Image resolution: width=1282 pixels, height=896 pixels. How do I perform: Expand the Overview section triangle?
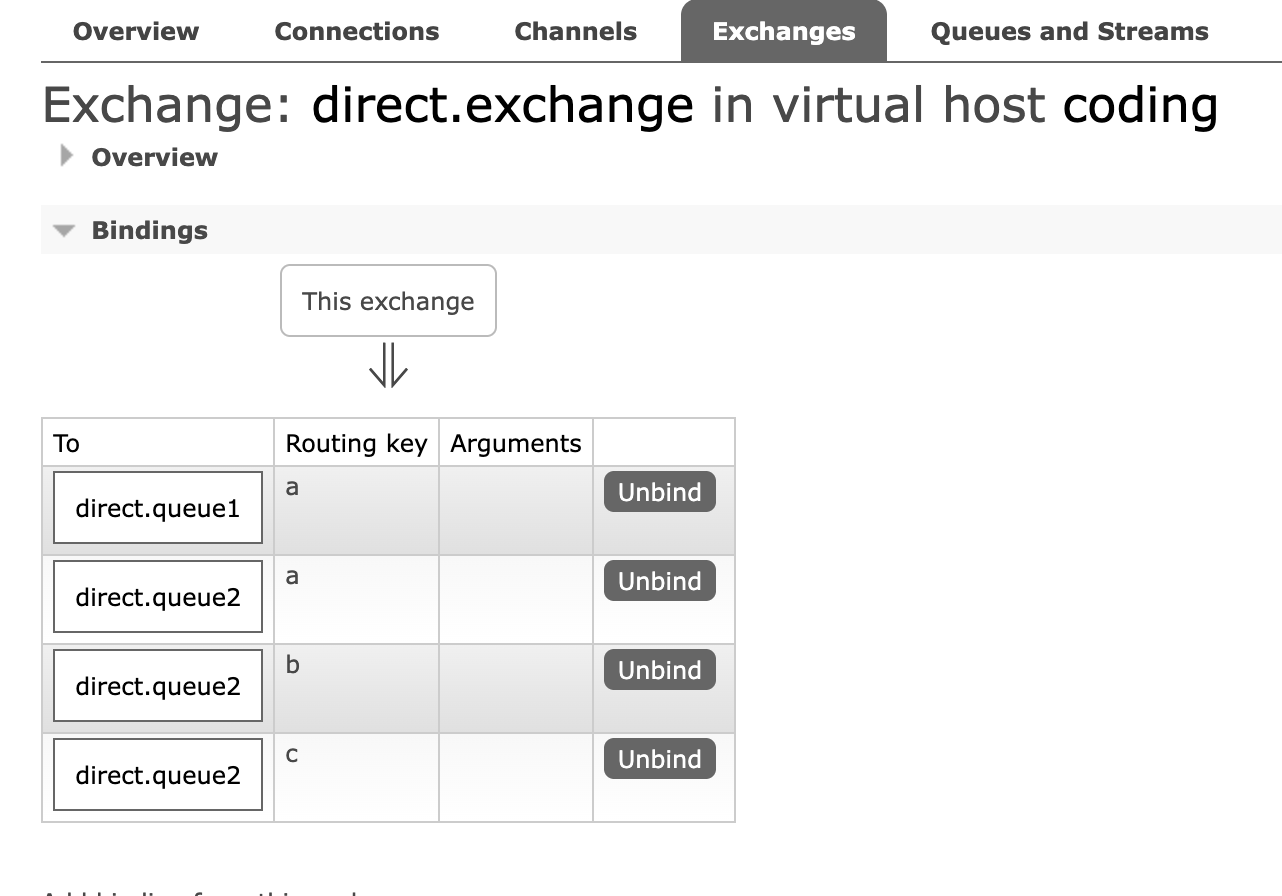[67, 156]
